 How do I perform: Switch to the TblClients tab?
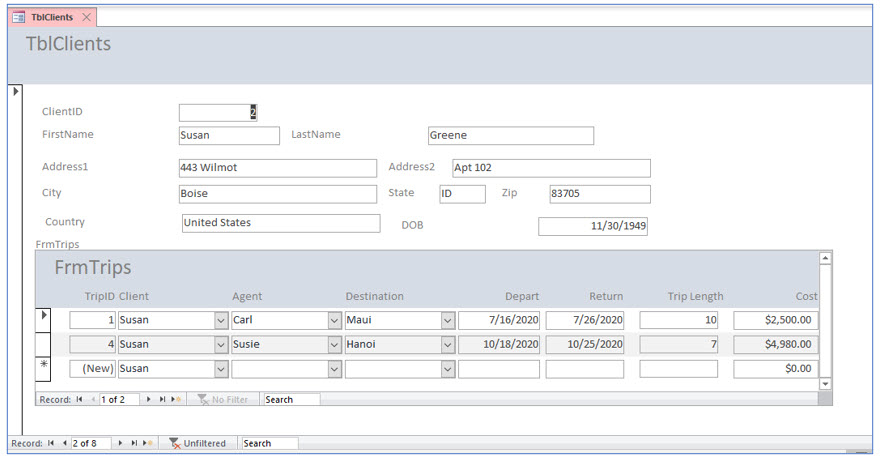tap(52, 17)
